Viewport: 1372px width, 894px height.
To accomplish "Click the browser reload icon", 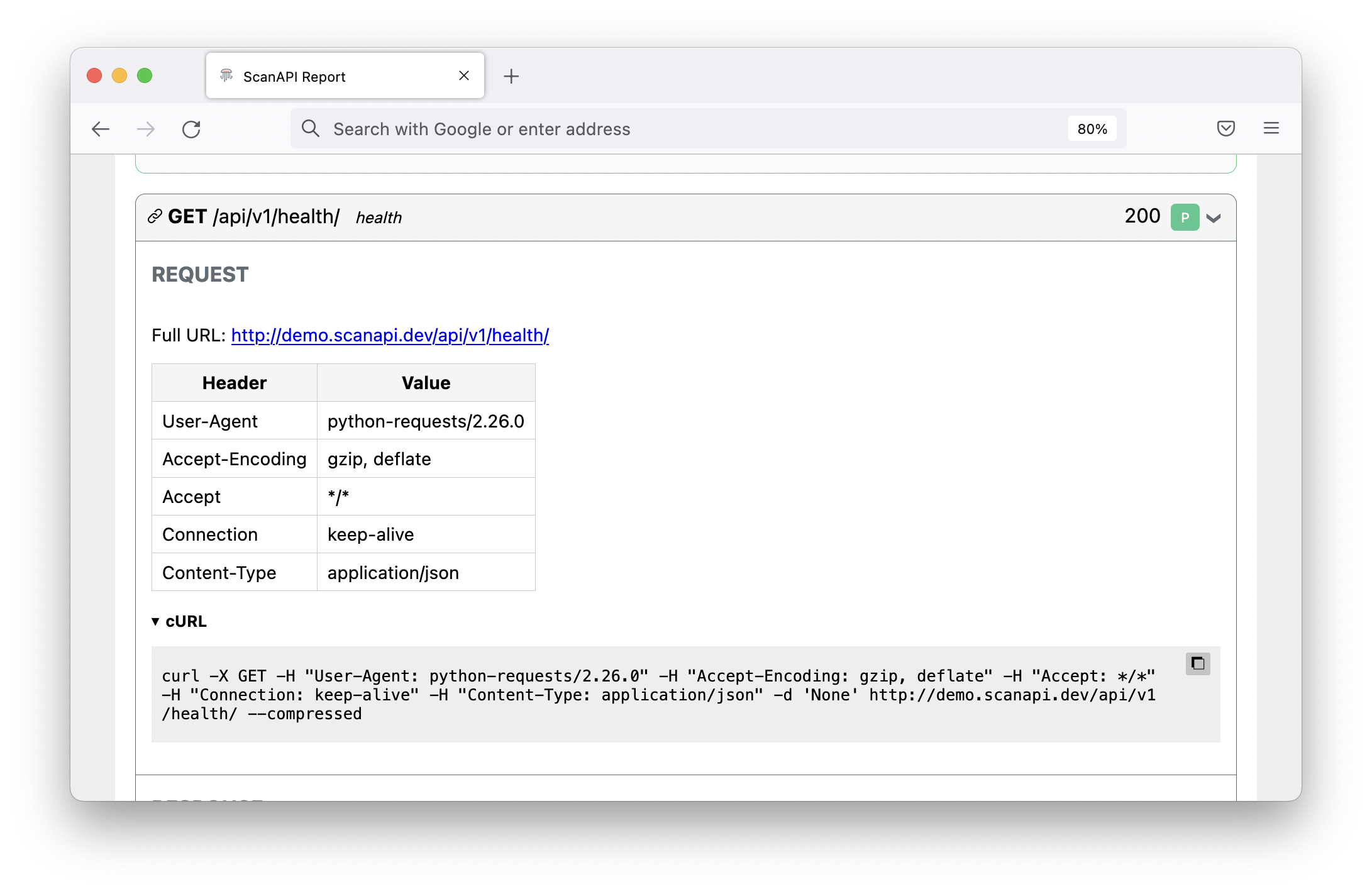I will pyautogui.click(x=191, y=130).
